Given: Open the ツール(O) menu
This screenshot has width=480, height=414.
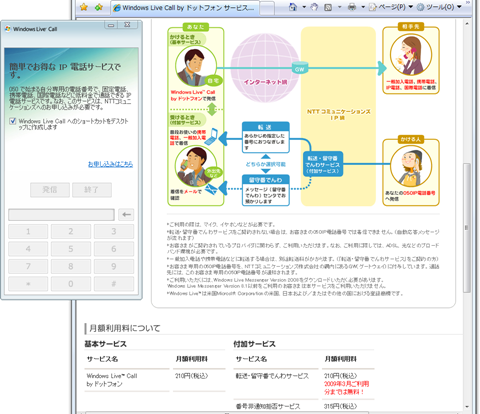Looking at the screenshot, I should pyautogui.click(x=439, y=7).
